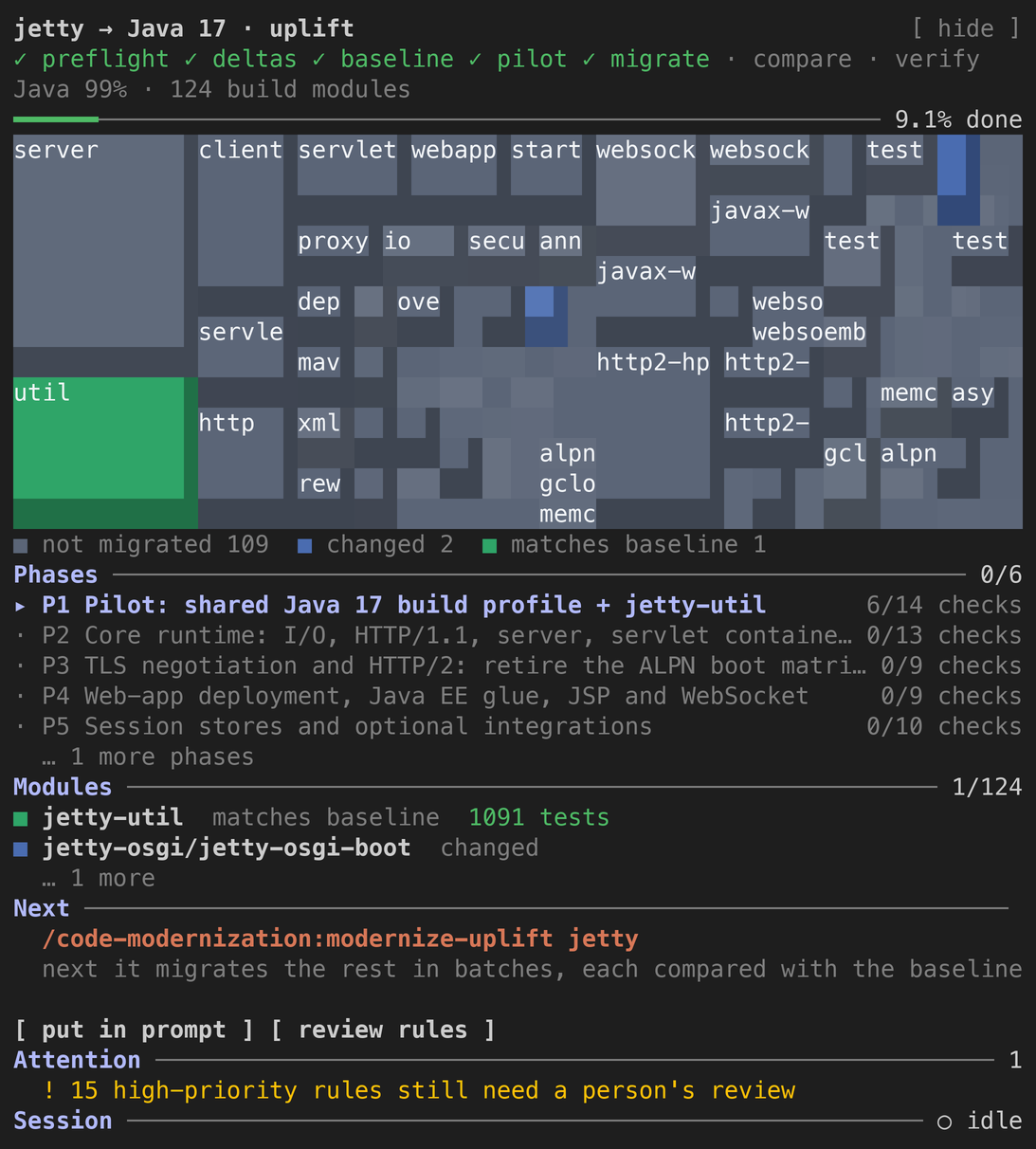This screenshot has width=1036, height=1149.
Task: Click the secu treemap tile
Action: click(x=497, y=241)
